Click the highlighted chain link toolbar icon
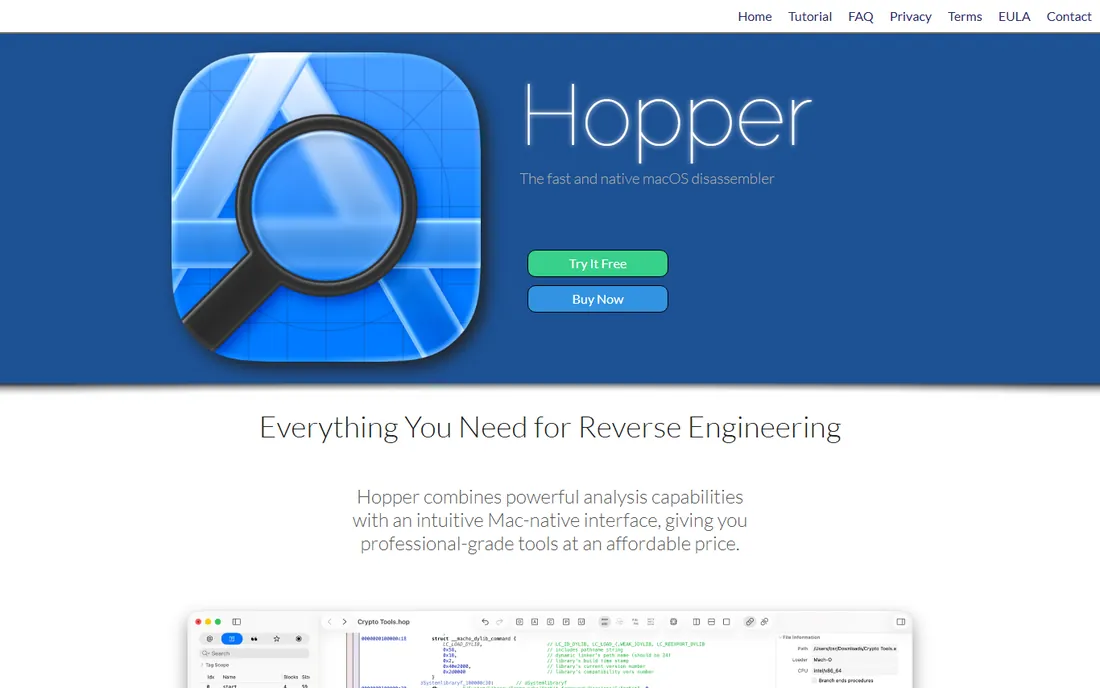This screenshot has width=1100, height=688. coord(749,621)
